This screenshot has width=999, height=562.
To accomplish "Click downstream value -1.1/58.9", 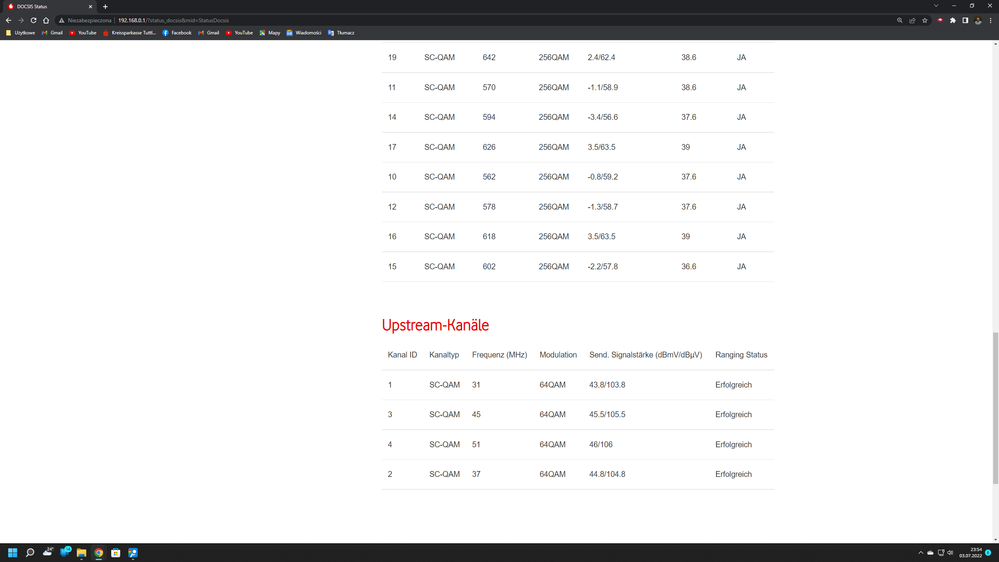I will (603, 87).
